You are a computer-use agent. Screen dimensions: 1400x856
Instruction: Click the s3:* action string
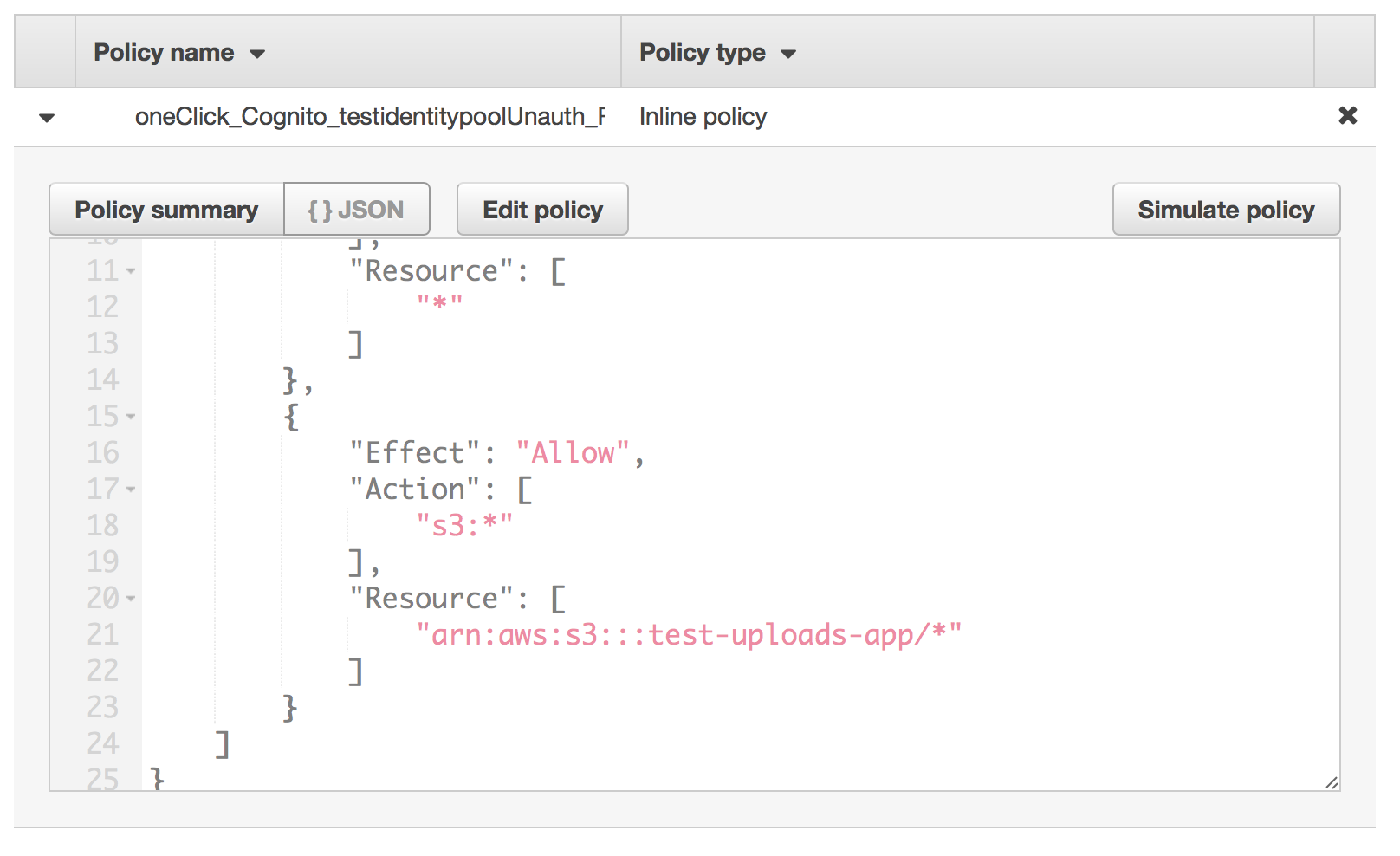click(x=464, y=525)
